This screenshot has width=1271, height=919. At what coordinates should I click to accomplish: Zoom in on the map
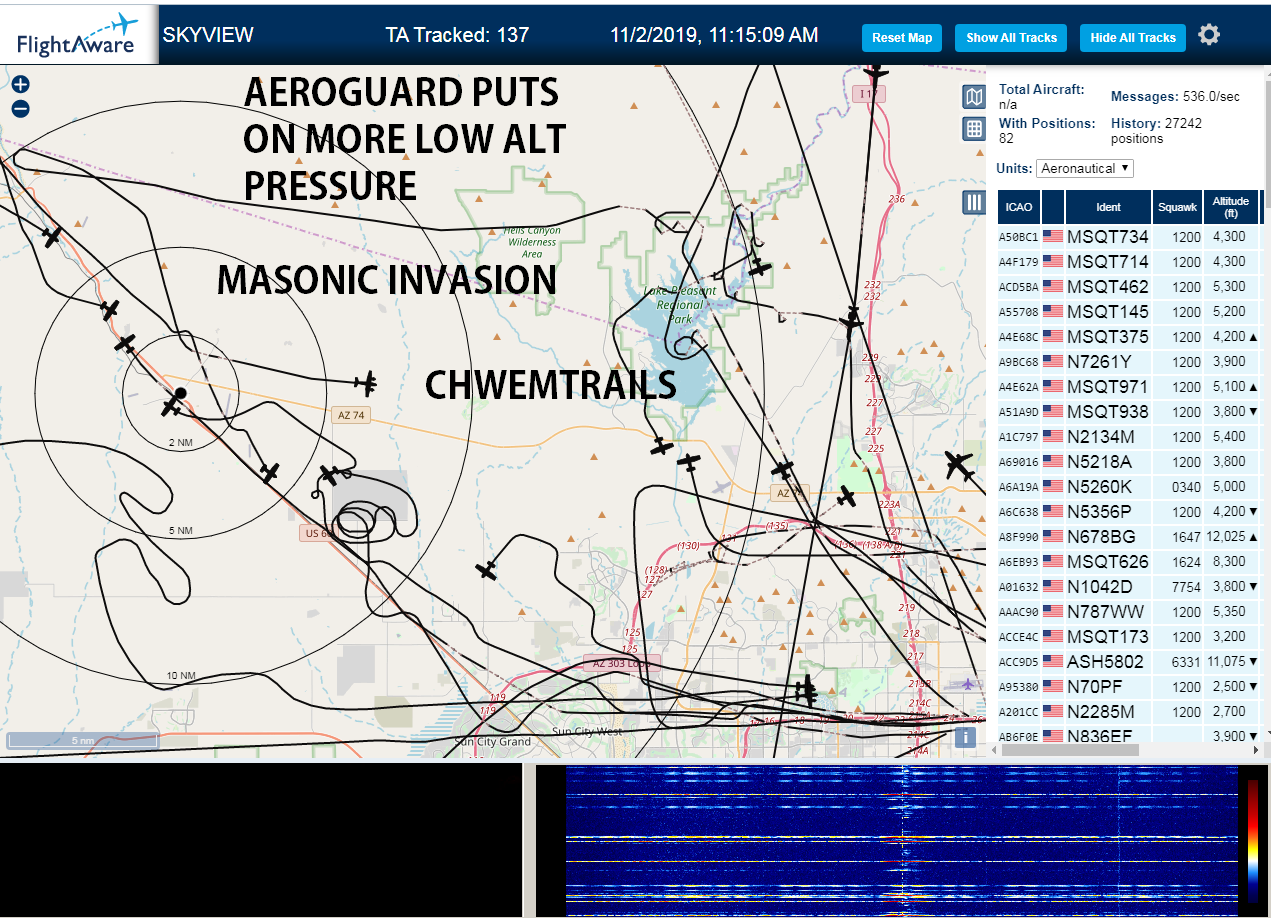pos(21,85)
